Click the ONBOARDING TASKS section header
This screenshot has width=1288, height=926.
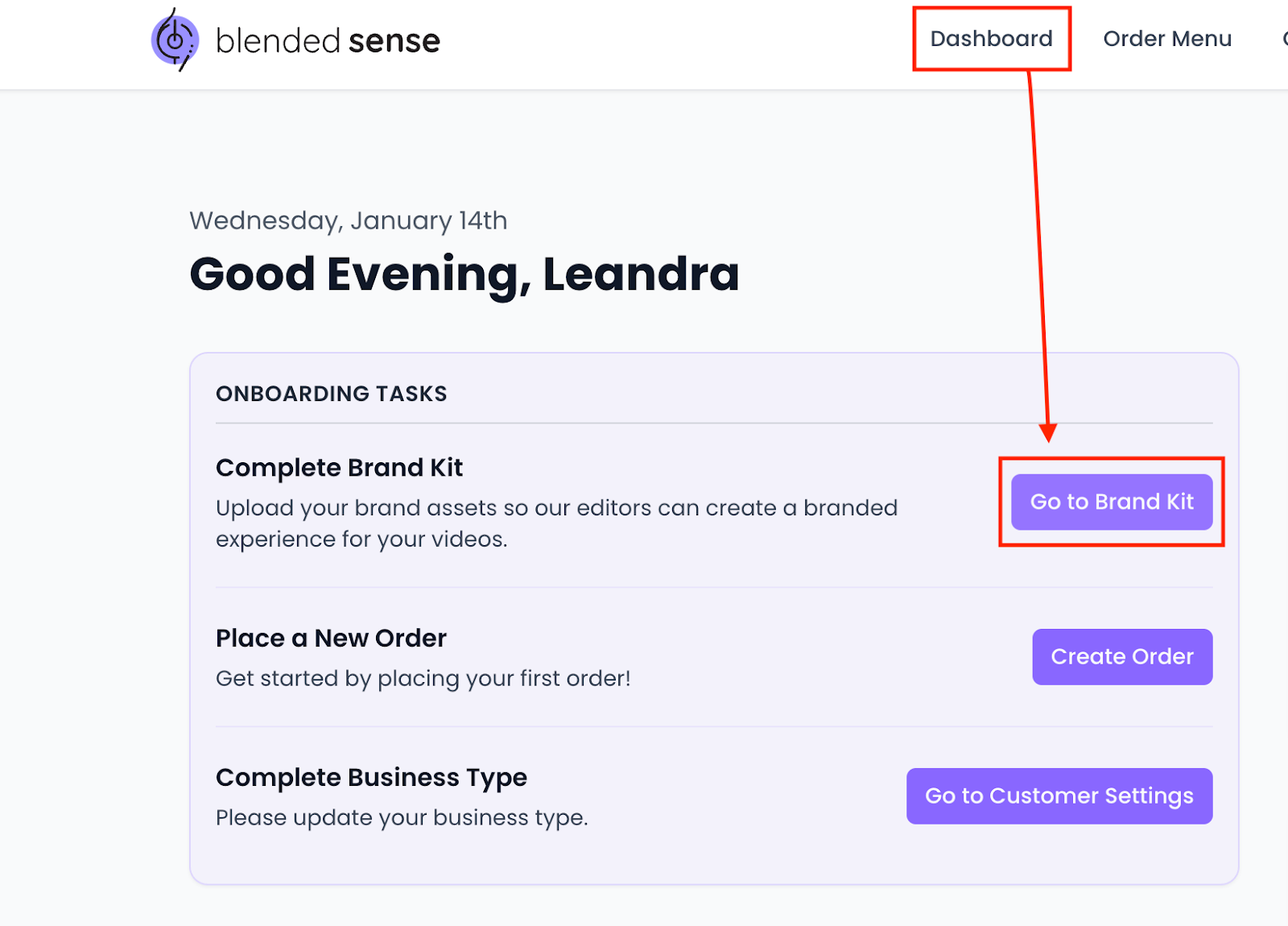click(x=331, y=394)
